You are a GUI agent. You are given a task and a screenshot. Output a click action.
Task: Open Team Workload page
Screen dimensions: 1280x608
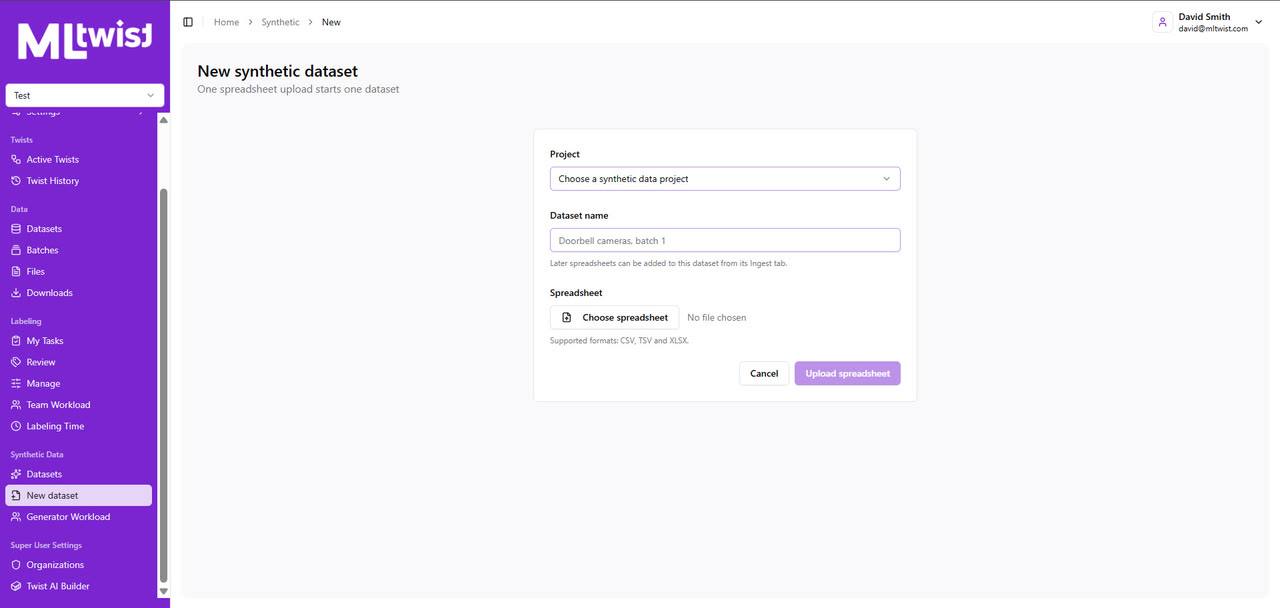coord(79,405)
